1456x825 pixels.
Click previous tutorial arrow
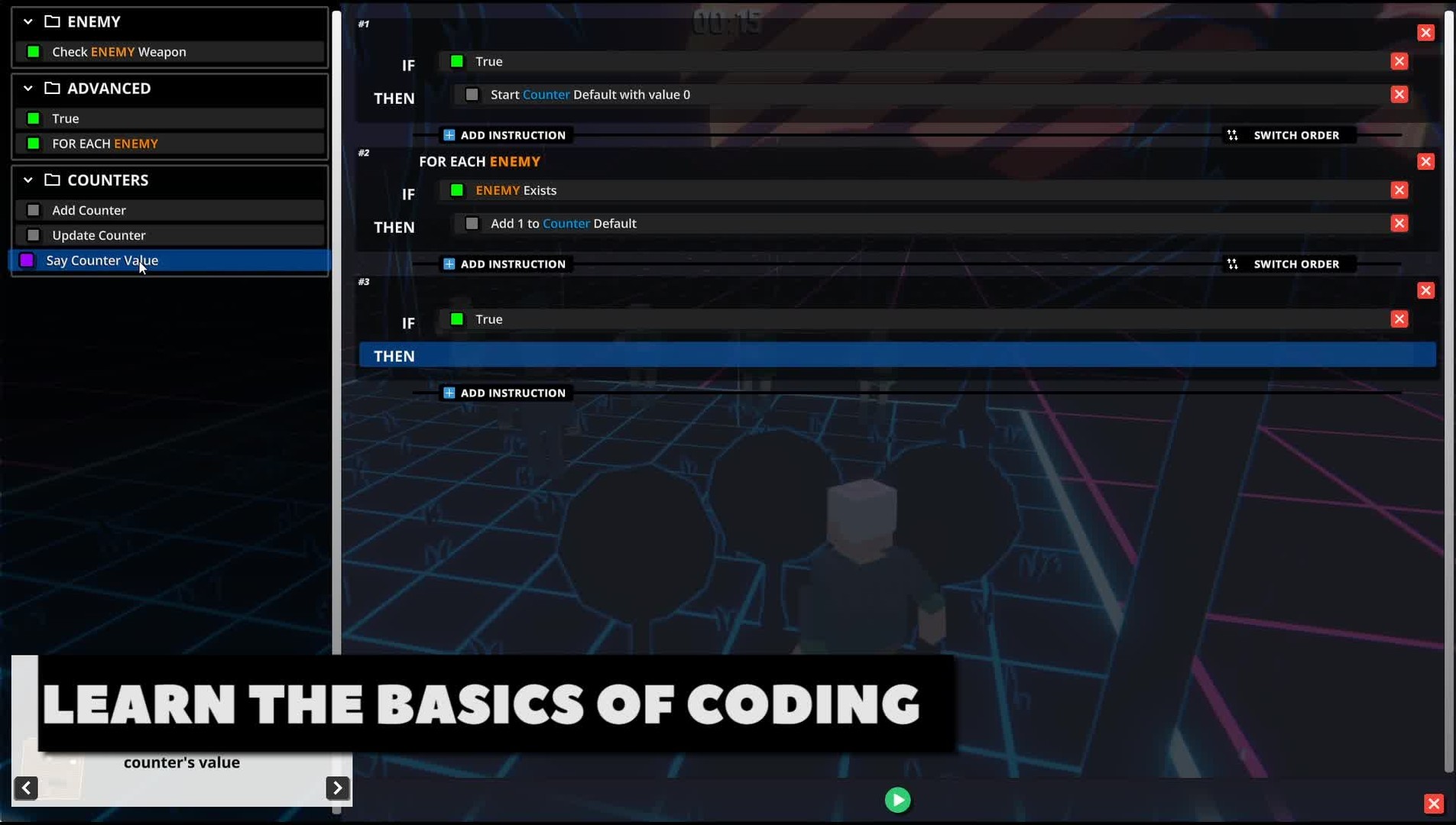tap(26, 788)
